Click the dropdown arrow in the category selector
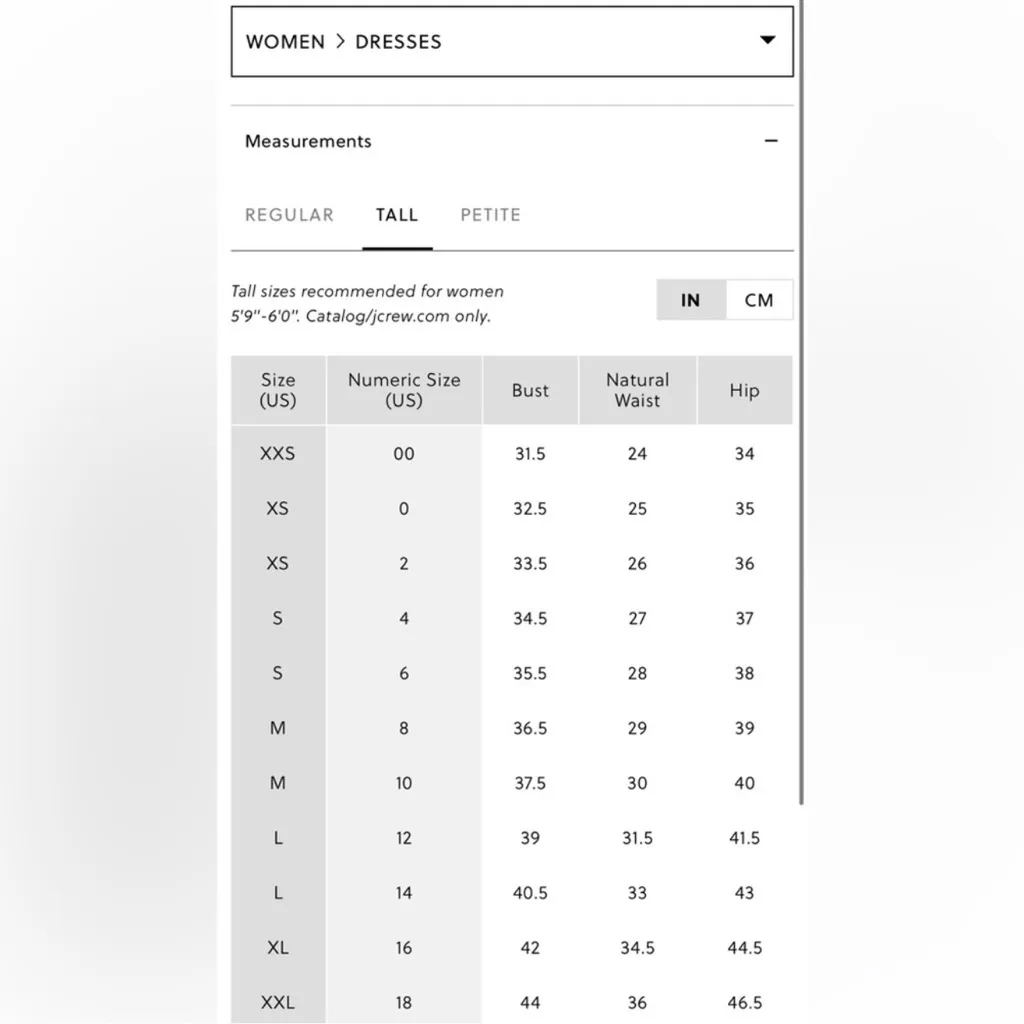Screen dimensions: 1024x1024 (x=767, y=41)
